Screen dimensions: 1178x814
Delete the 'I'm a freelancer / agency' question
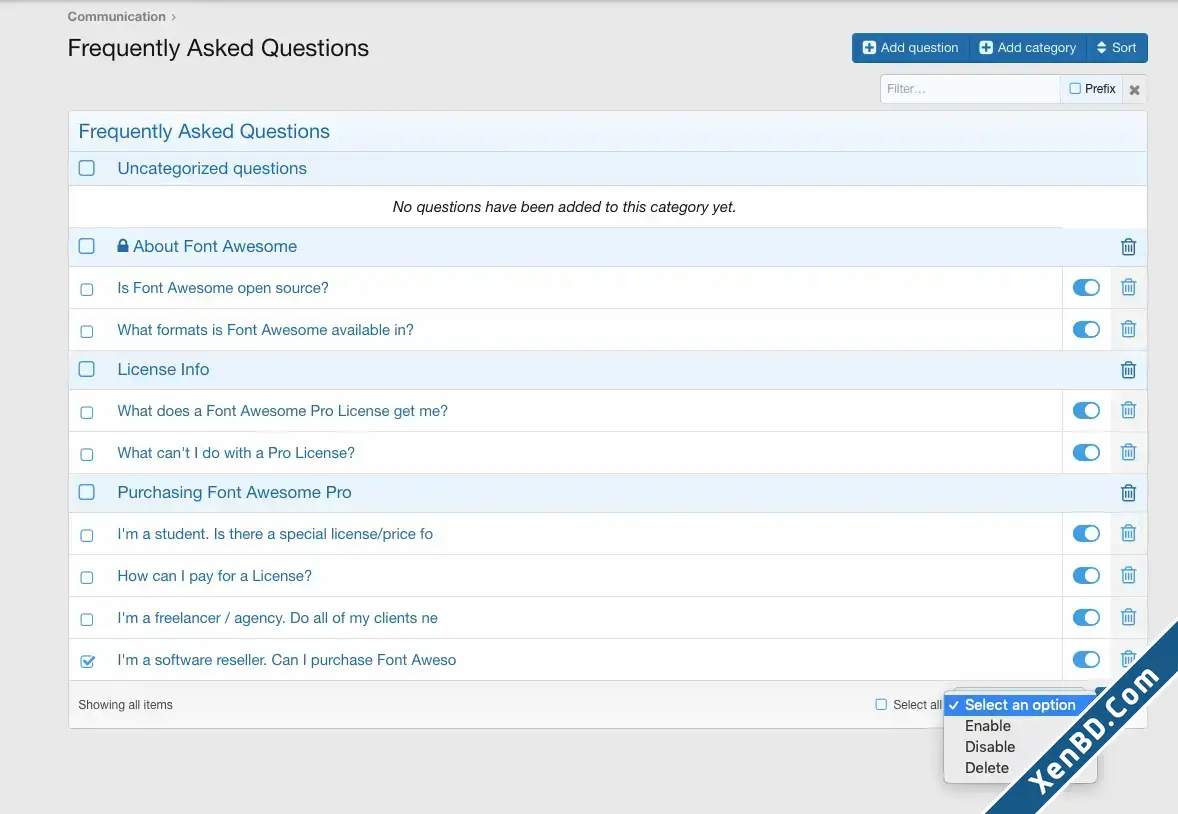(1128, 618)
